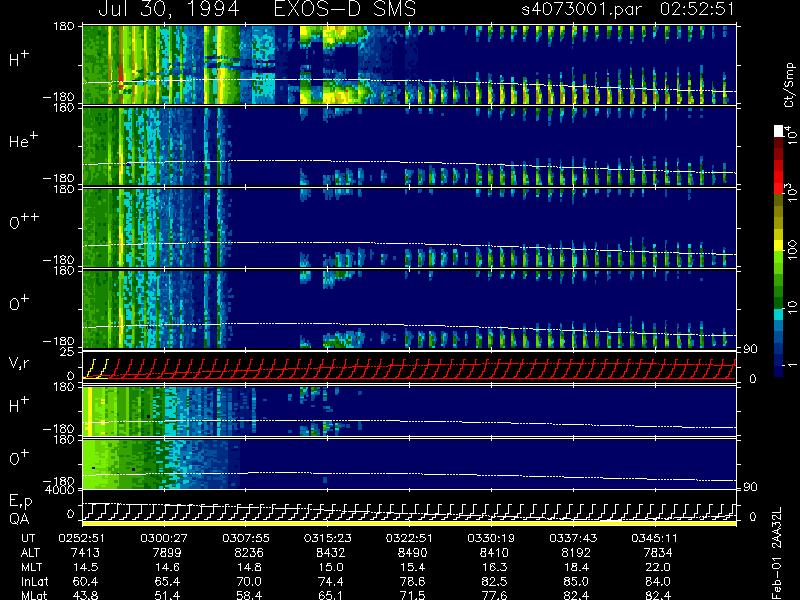Select the UT value "0345:11"

655,538
